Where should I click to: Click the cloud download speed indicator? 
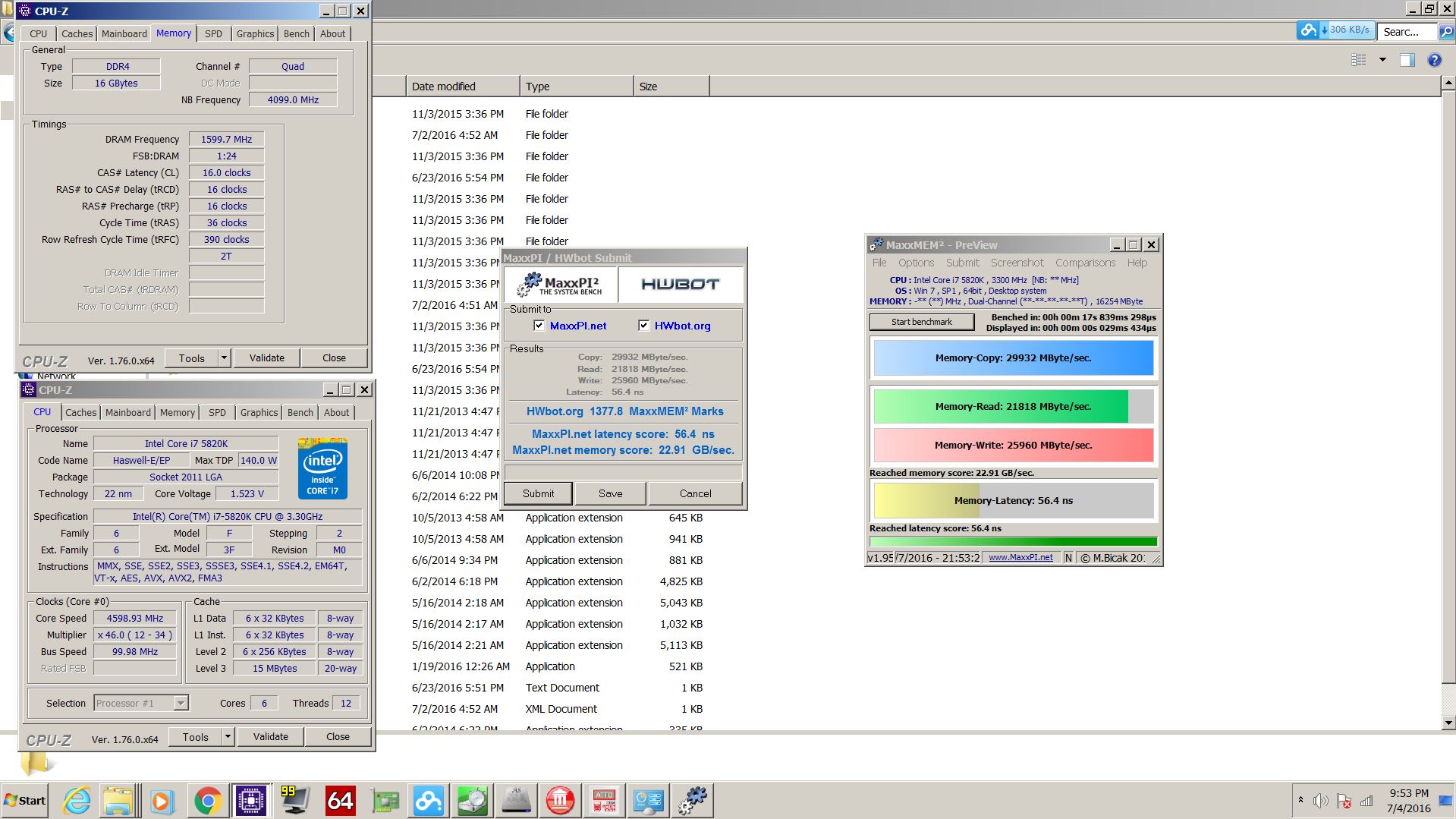click(x=1336, y=30)
